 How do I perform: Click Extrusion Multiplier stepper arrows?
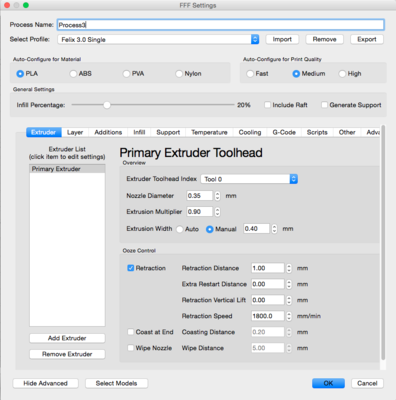217,212
